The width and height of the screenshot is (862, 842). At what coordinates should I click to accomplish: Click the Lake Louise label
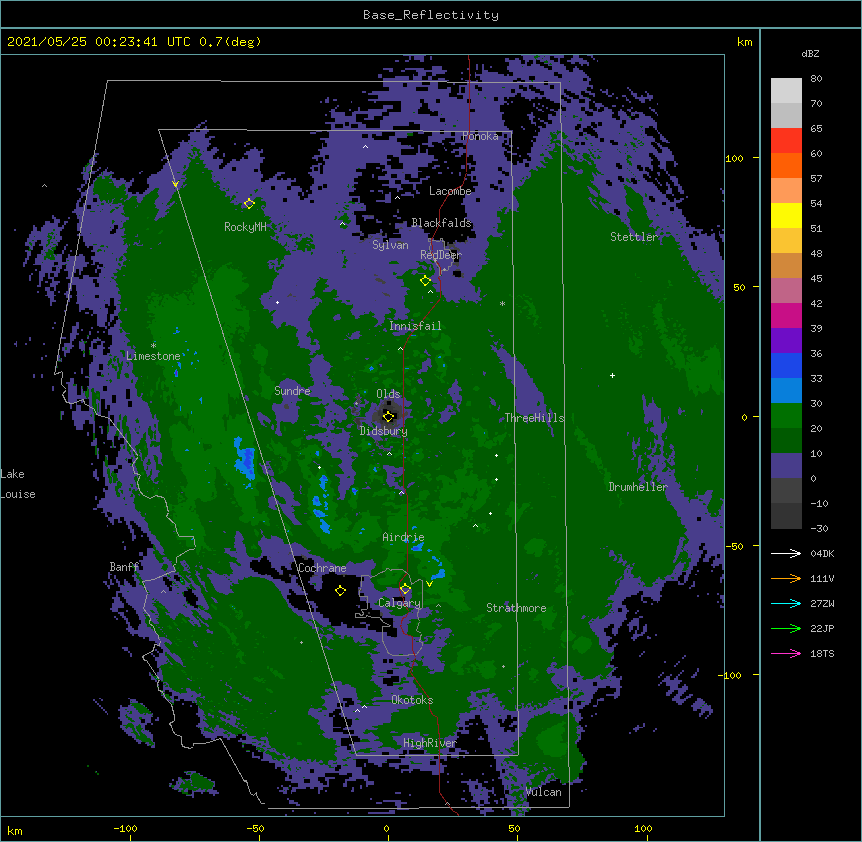coord(18,484)
